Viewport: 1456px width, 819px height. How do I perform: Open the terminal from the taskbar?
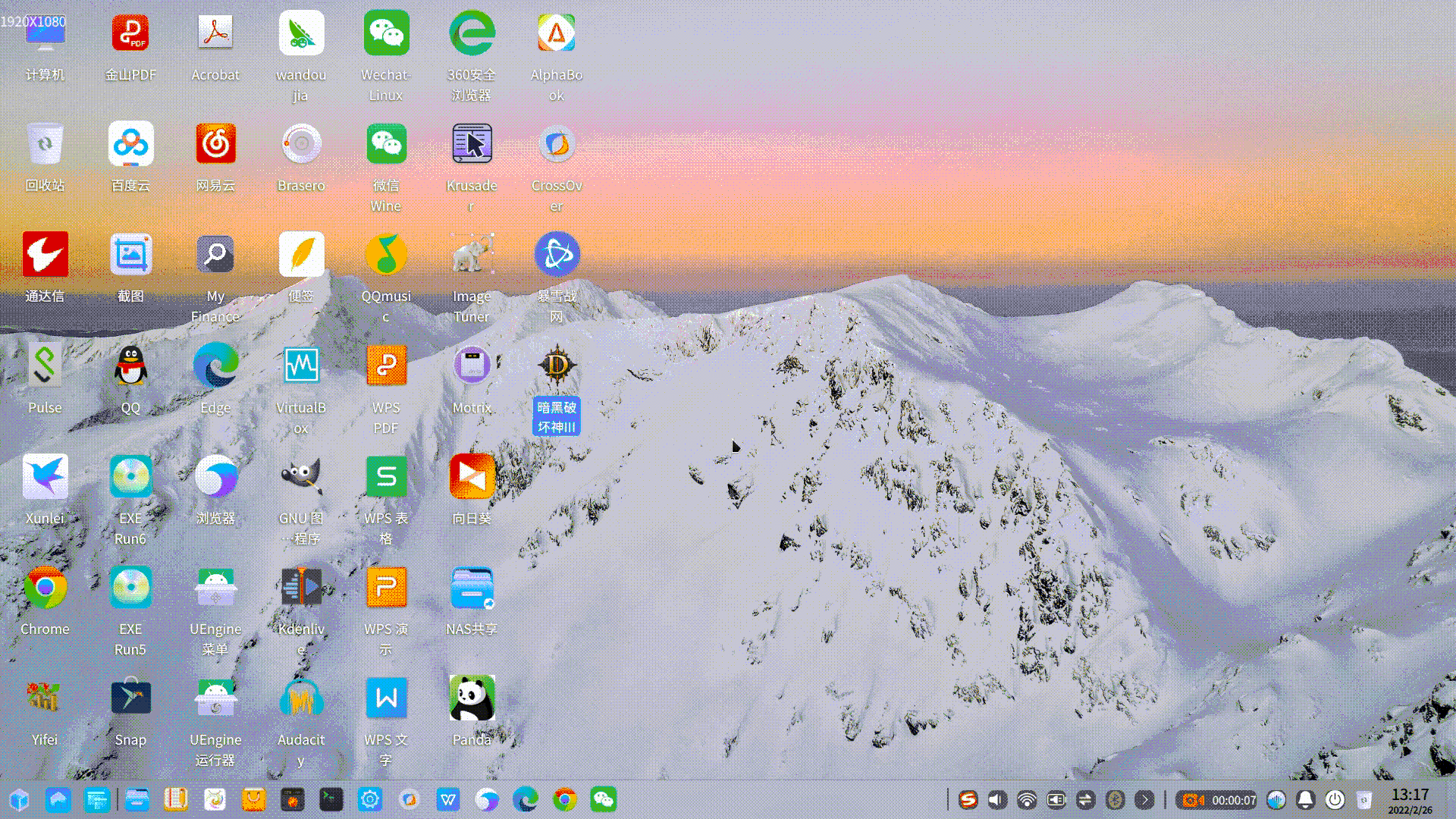331,800
